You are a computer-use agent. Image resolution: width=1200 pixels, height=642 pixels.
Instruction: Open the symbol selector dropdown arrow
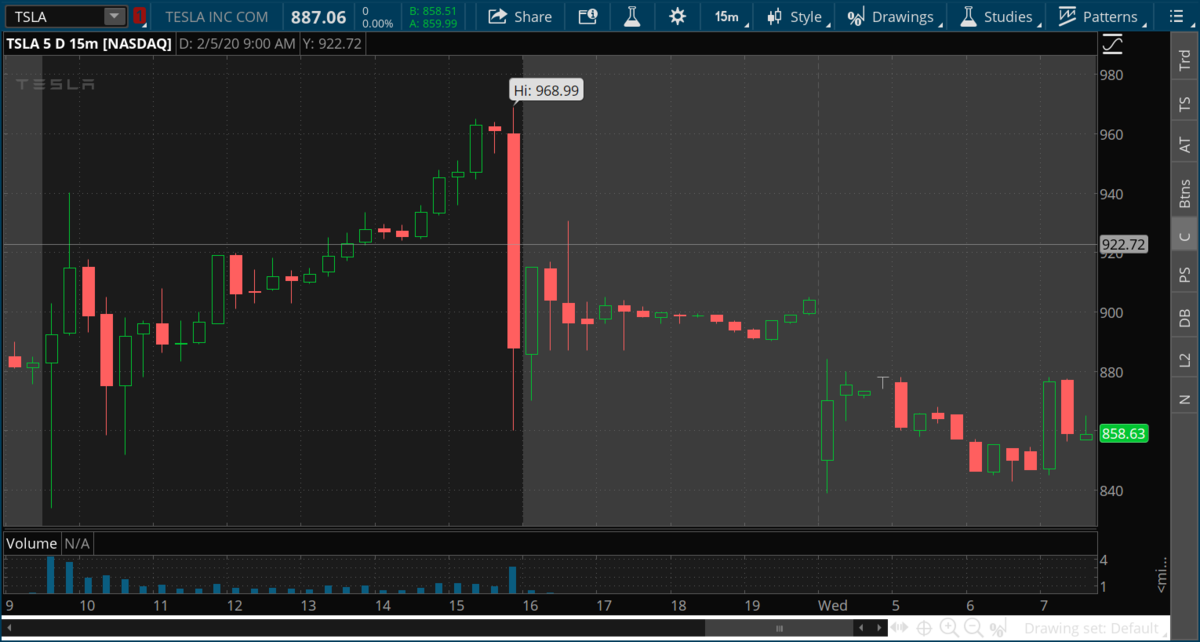[x=115, y=16]
